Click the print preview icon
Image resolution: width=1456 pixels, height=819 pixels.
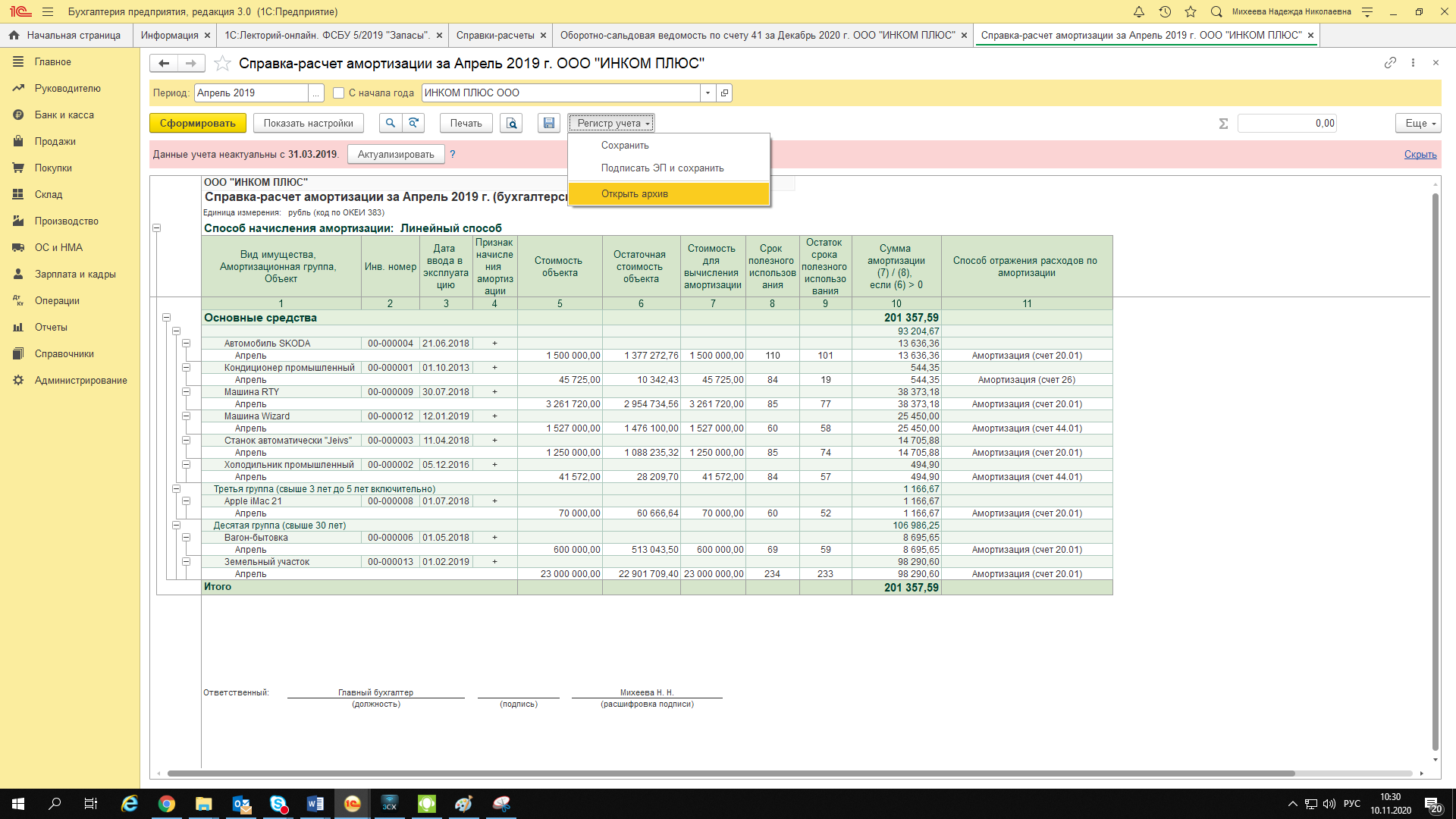click(511, 123)
